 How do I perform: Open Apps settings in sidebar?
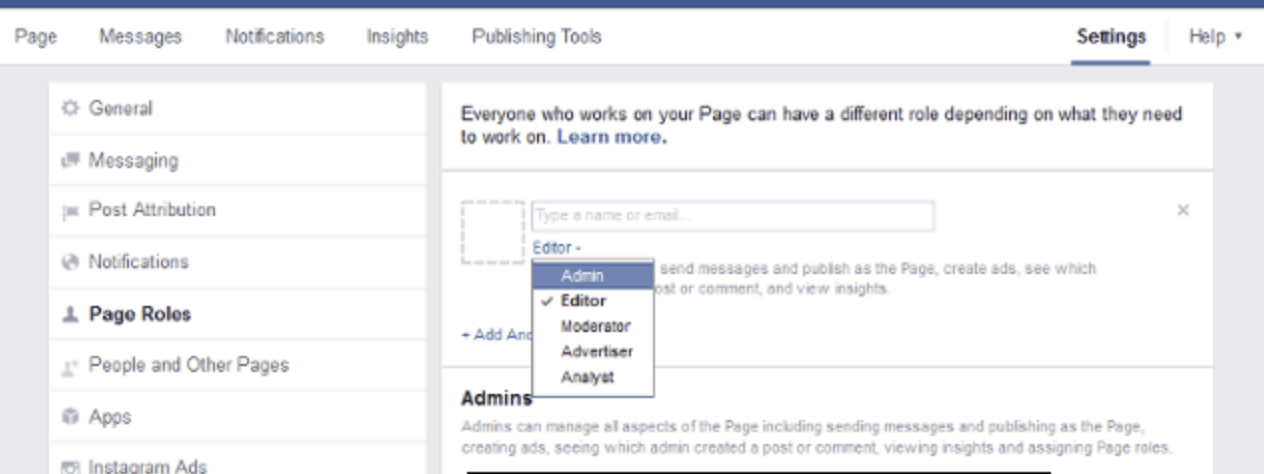point(237,417)
